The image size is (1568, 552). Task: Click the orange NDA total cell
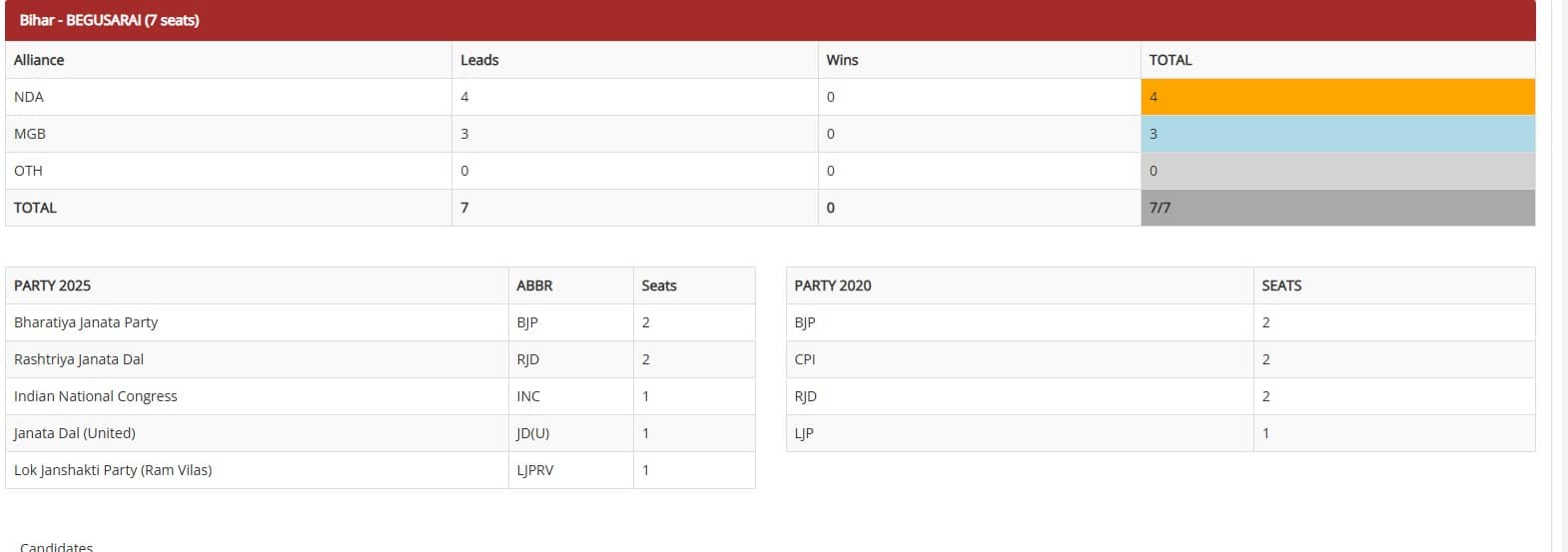click(1337, 97)
